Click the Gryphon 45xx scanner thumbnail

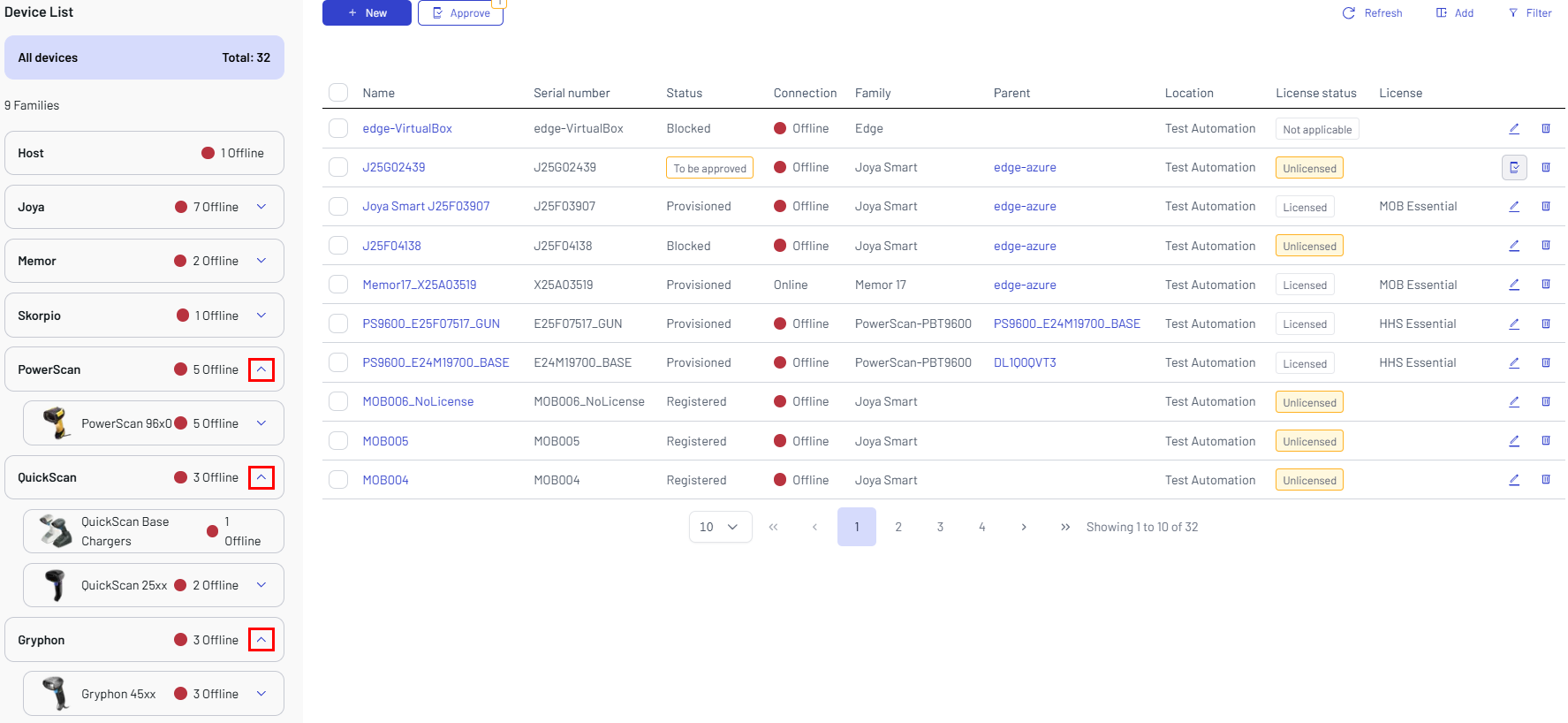[x=57, y=694]
